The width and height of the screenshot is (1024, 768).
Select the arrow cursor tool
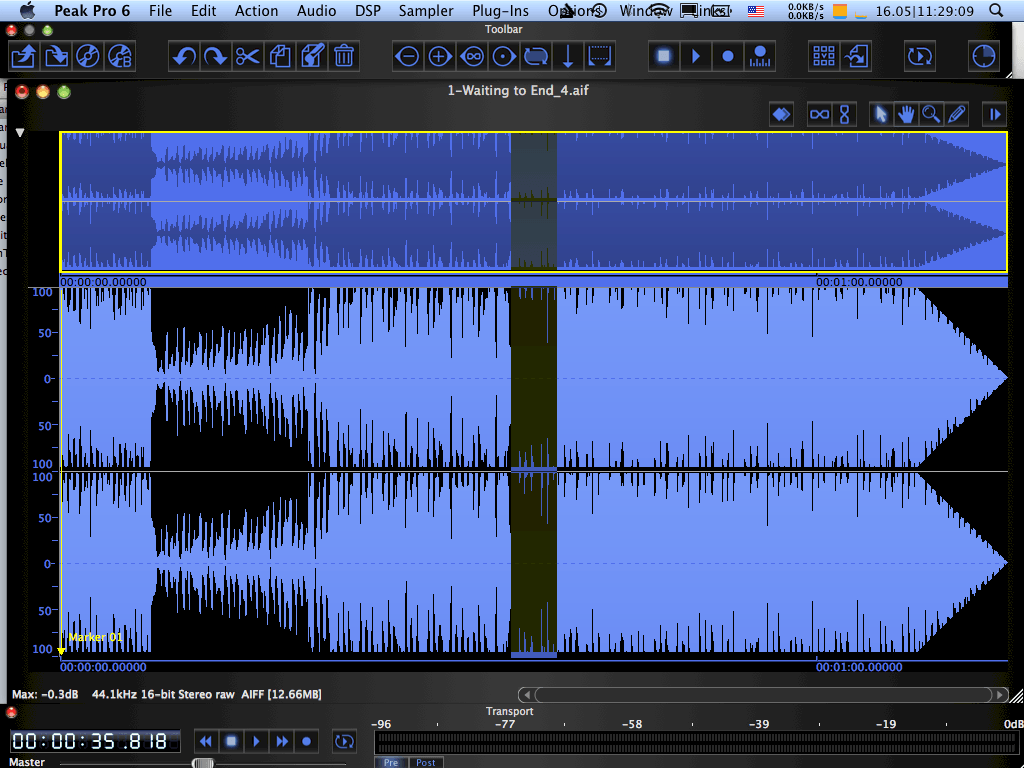pyautogui.click(x=881, y=115)
